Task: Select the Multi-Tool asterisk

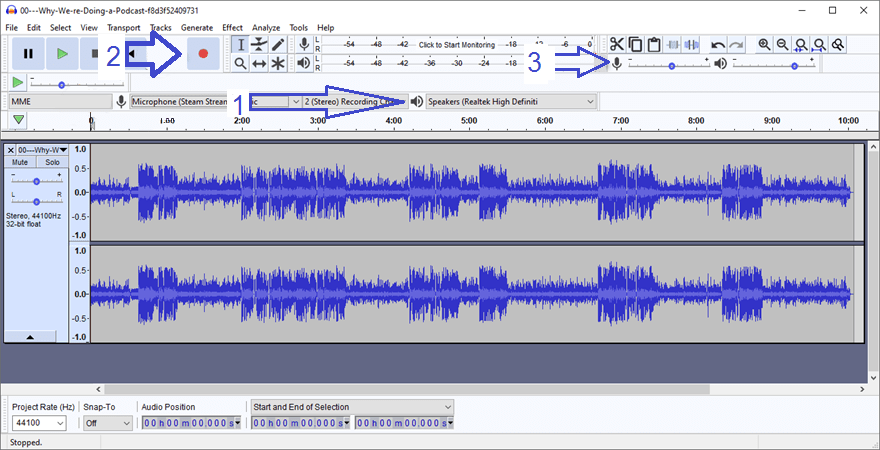Action: coord(277,63)
